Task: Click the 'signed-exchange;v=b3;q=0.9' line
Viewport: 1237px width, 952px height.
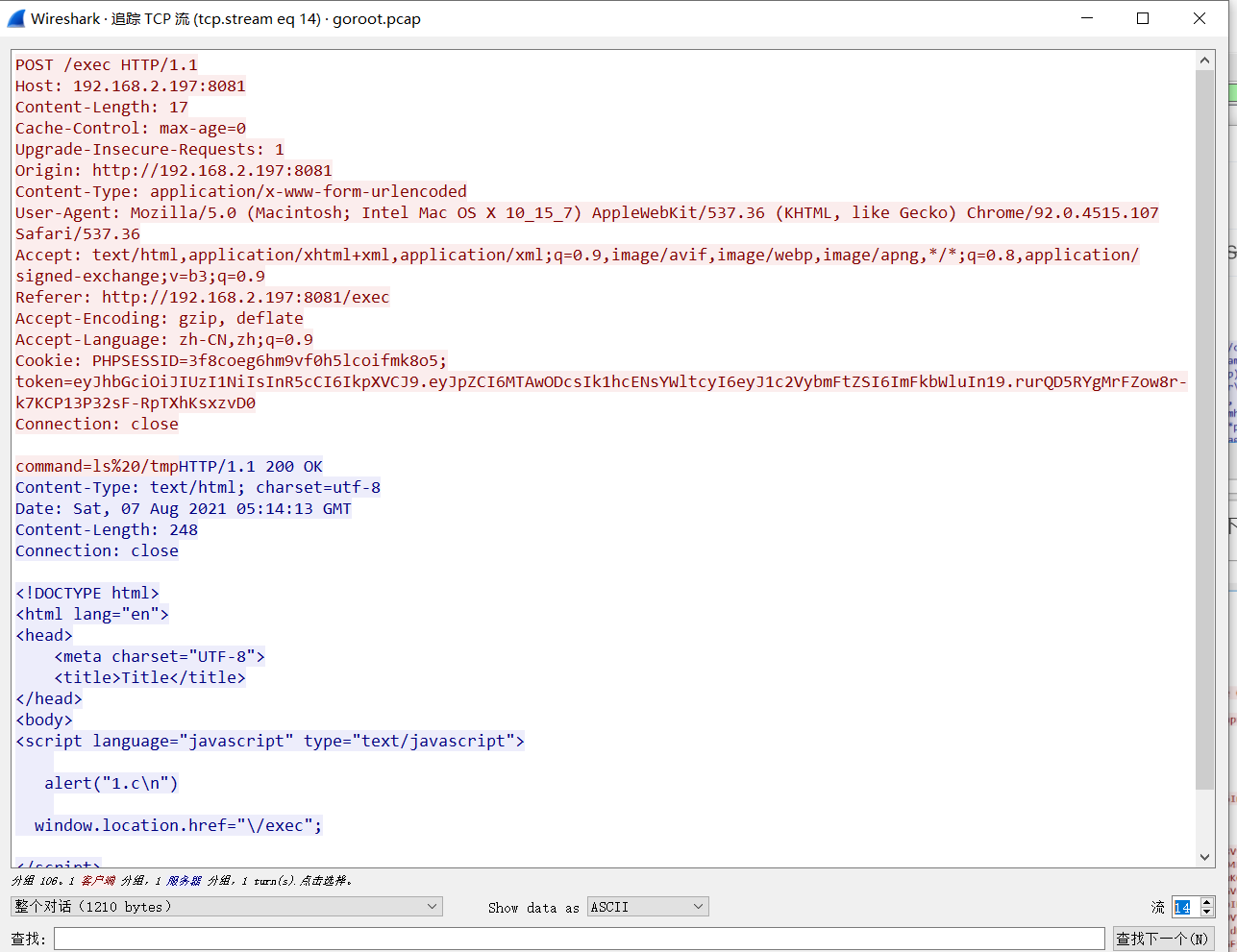Action: pos(140,277)
